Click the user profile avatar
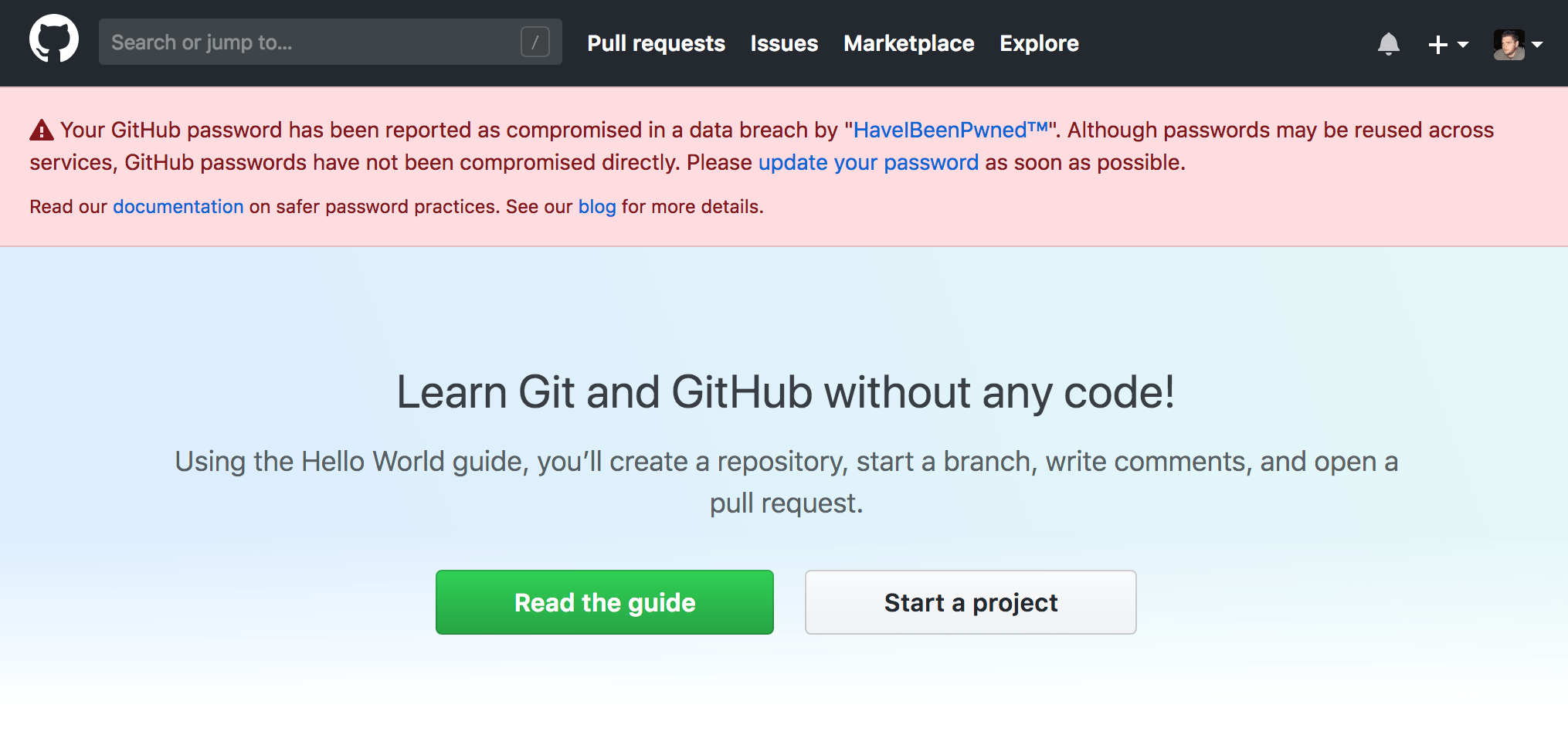The width and height of the screenshot is (1568, 752). (1509, 45)
